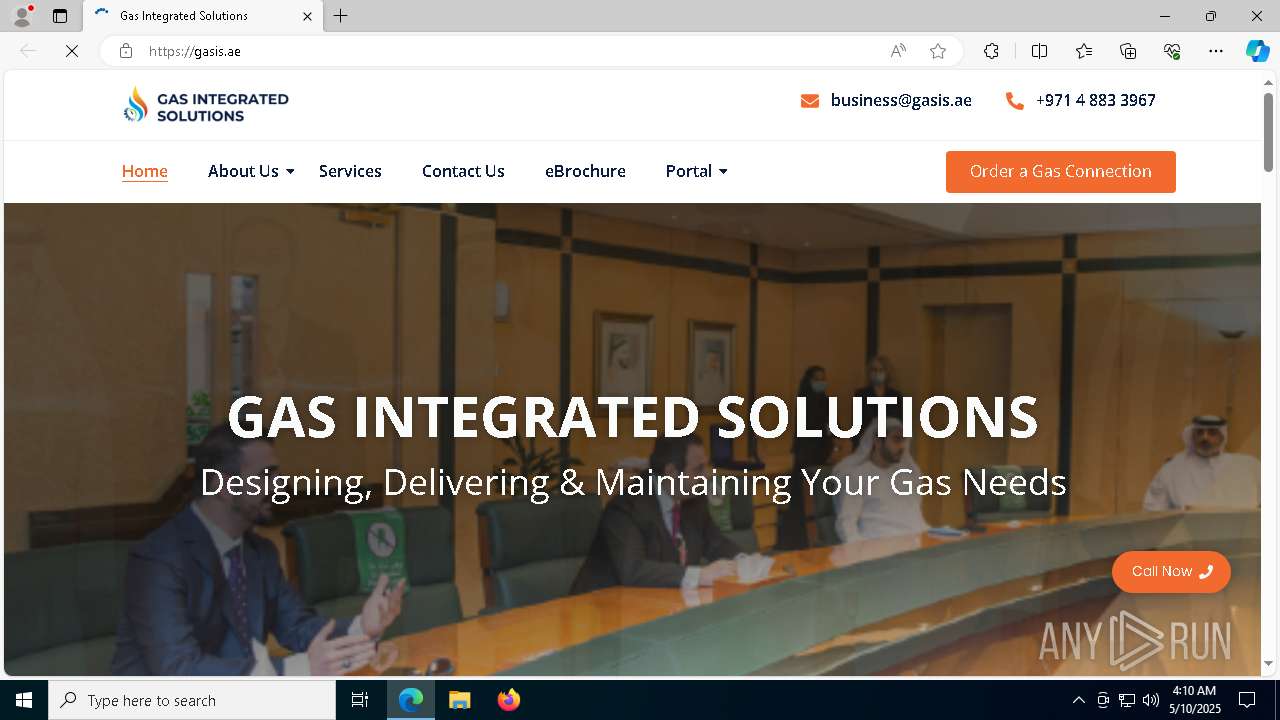Close the Gas Integrated Solutions tab
1280x720 pixels.
307,16
